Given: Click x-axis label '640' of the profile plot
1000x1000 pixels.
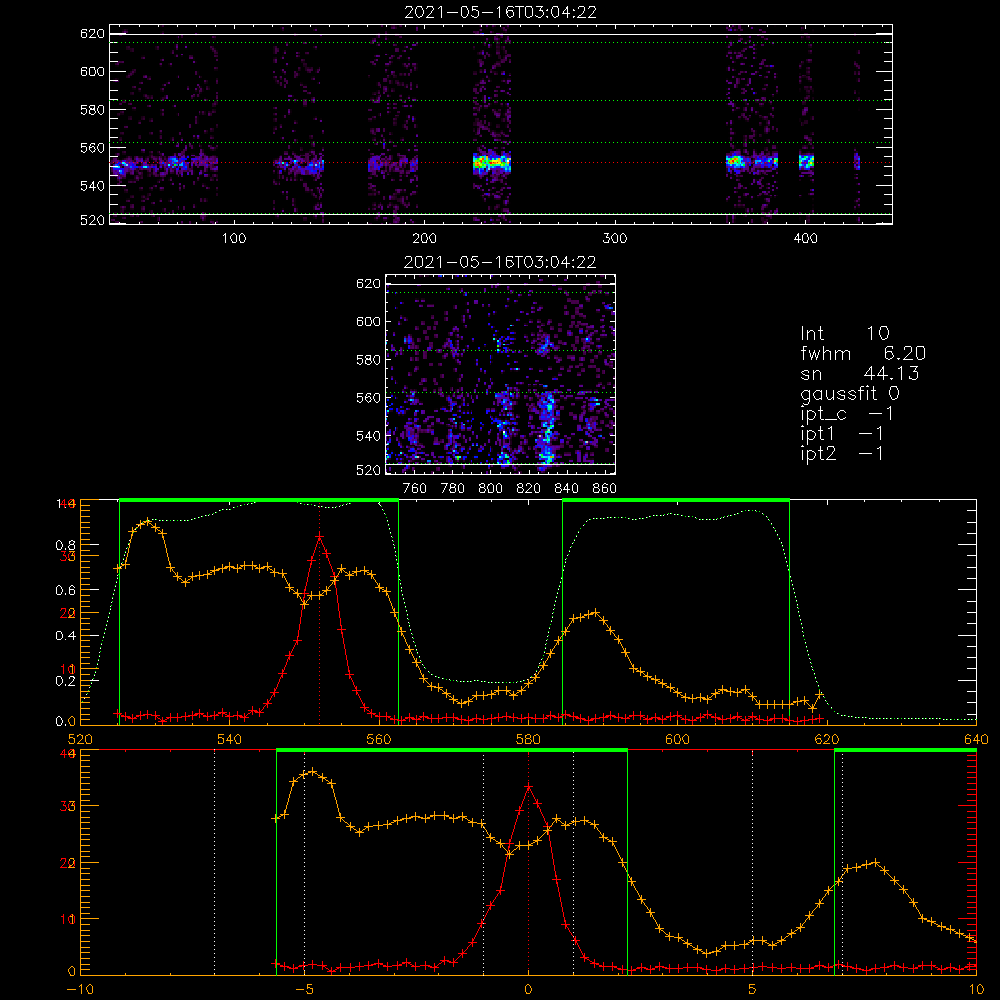Looking at the screenshot, I should [x=976, y=740].
